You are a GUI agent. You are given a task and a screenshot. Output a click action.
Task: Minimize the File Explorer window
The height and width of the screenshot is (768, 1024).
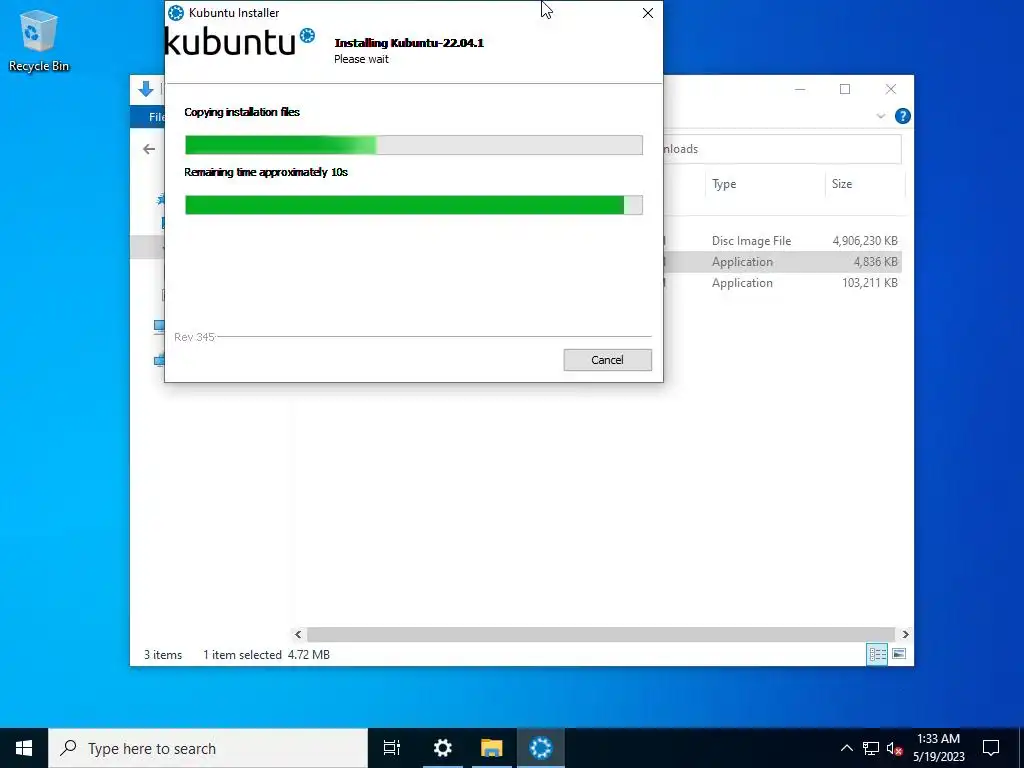(800, 89)
